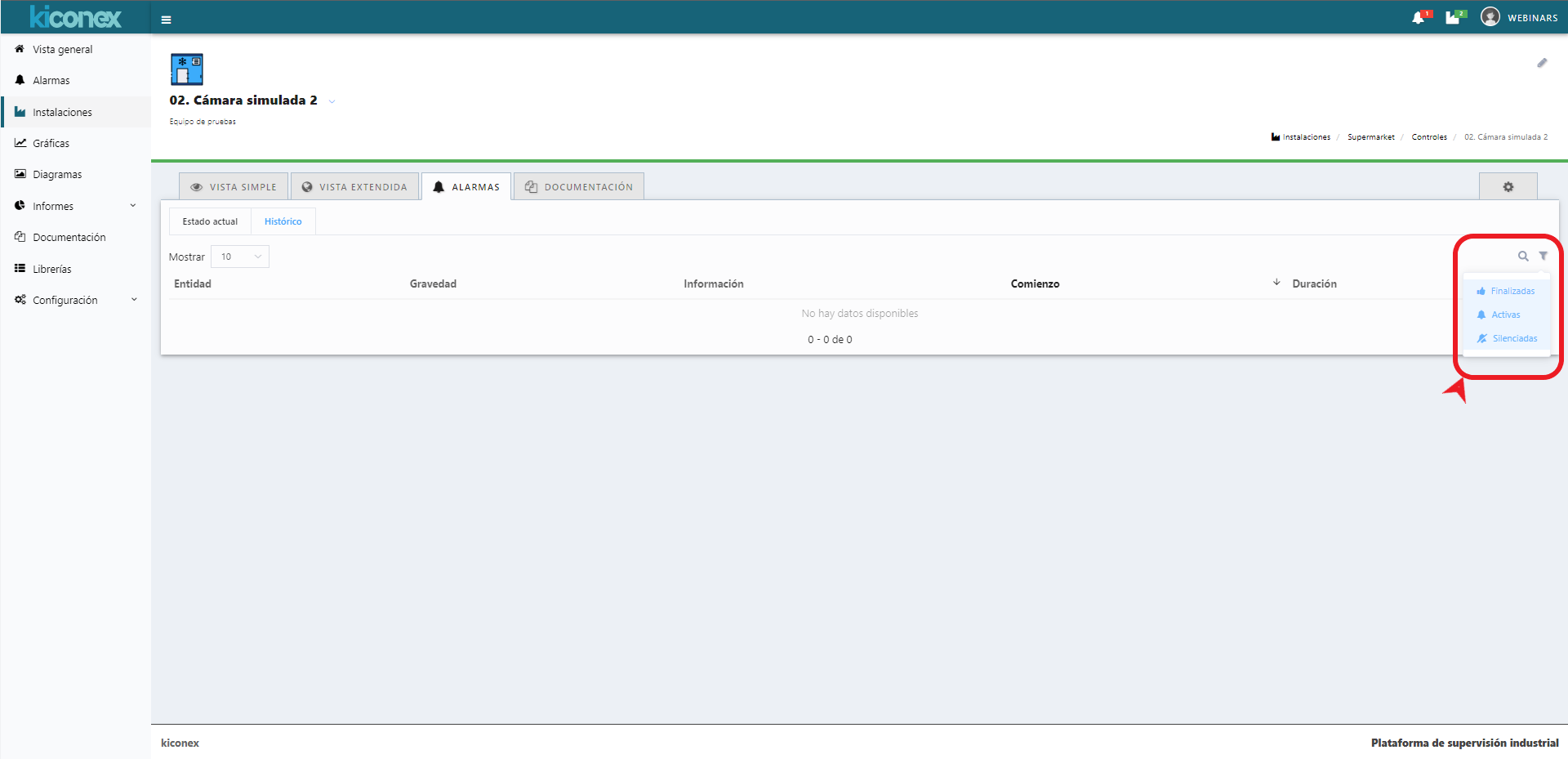Click the hamburger menu icon
Viewport: 1568px width, 759px height.
point(166,20)
